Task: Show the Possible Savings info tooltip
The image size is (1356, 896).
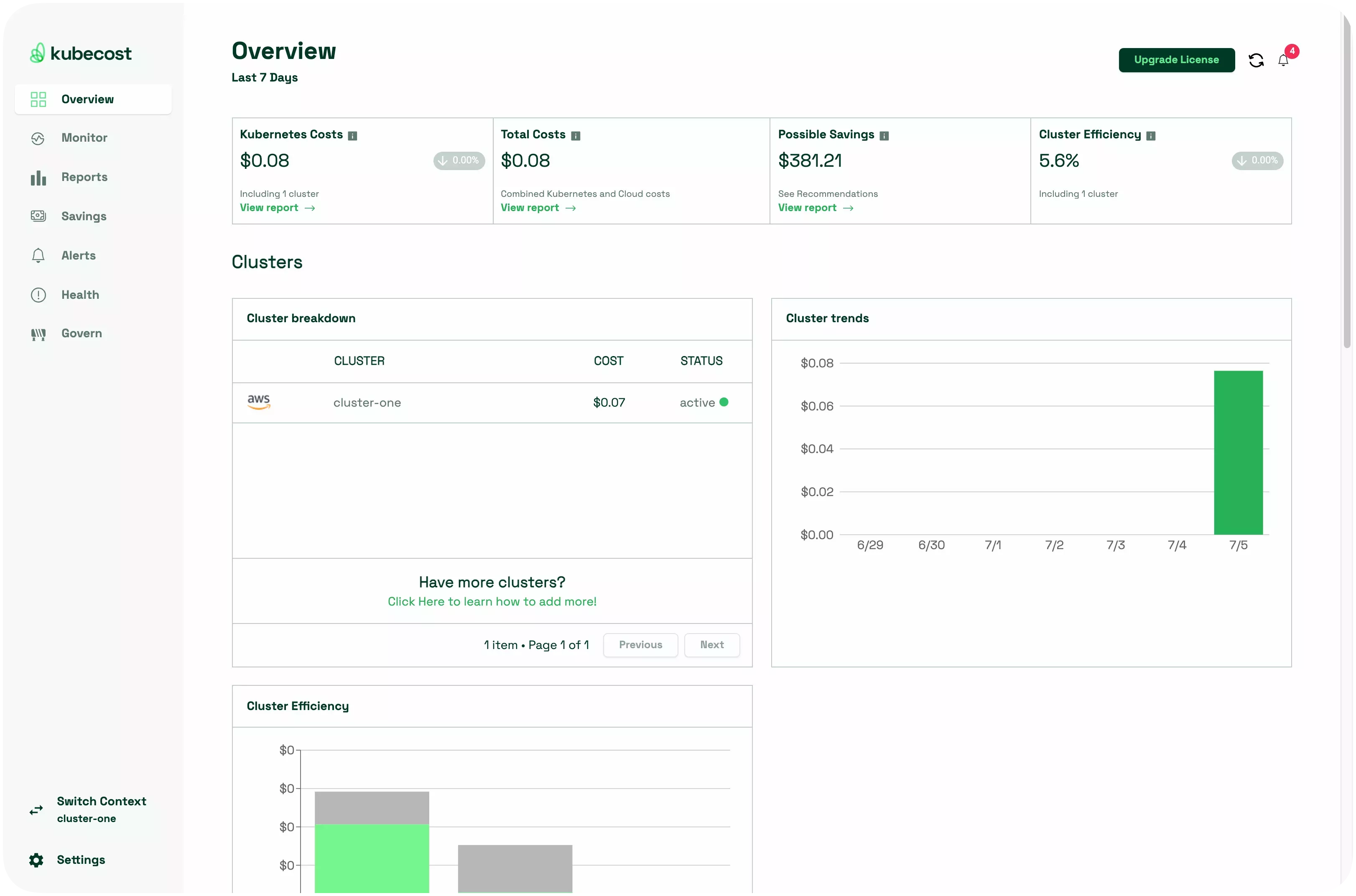Action: (884, 135)
